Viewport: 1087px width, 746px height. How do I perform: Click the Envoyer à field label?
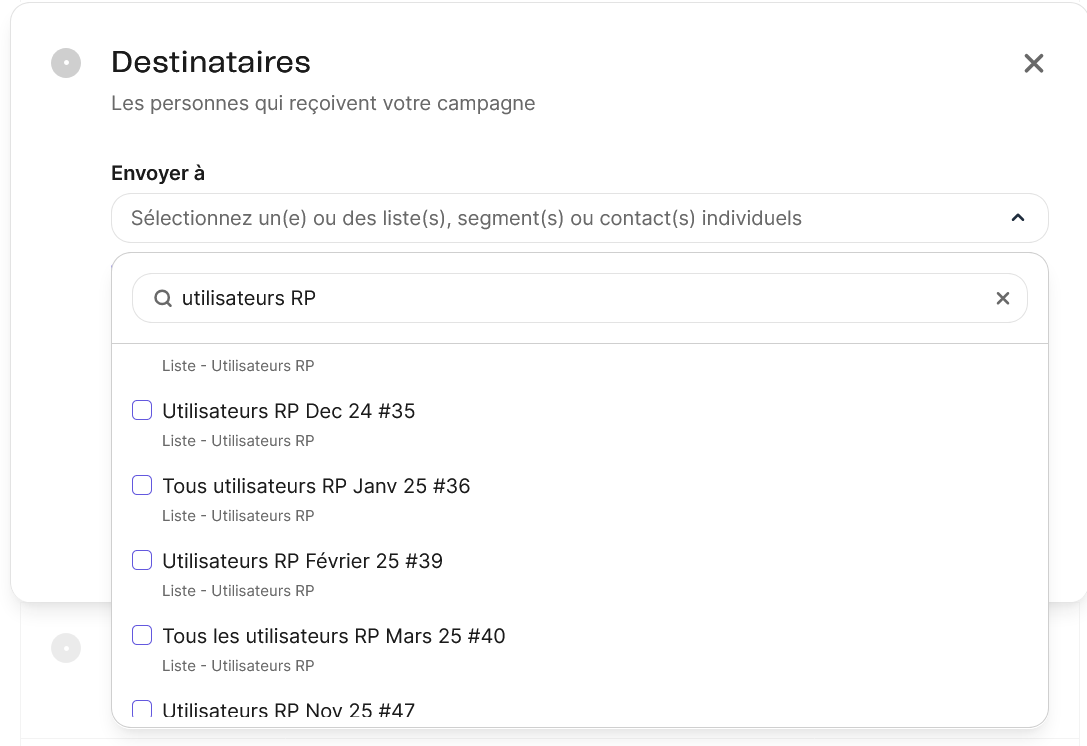tap(158, 173)
